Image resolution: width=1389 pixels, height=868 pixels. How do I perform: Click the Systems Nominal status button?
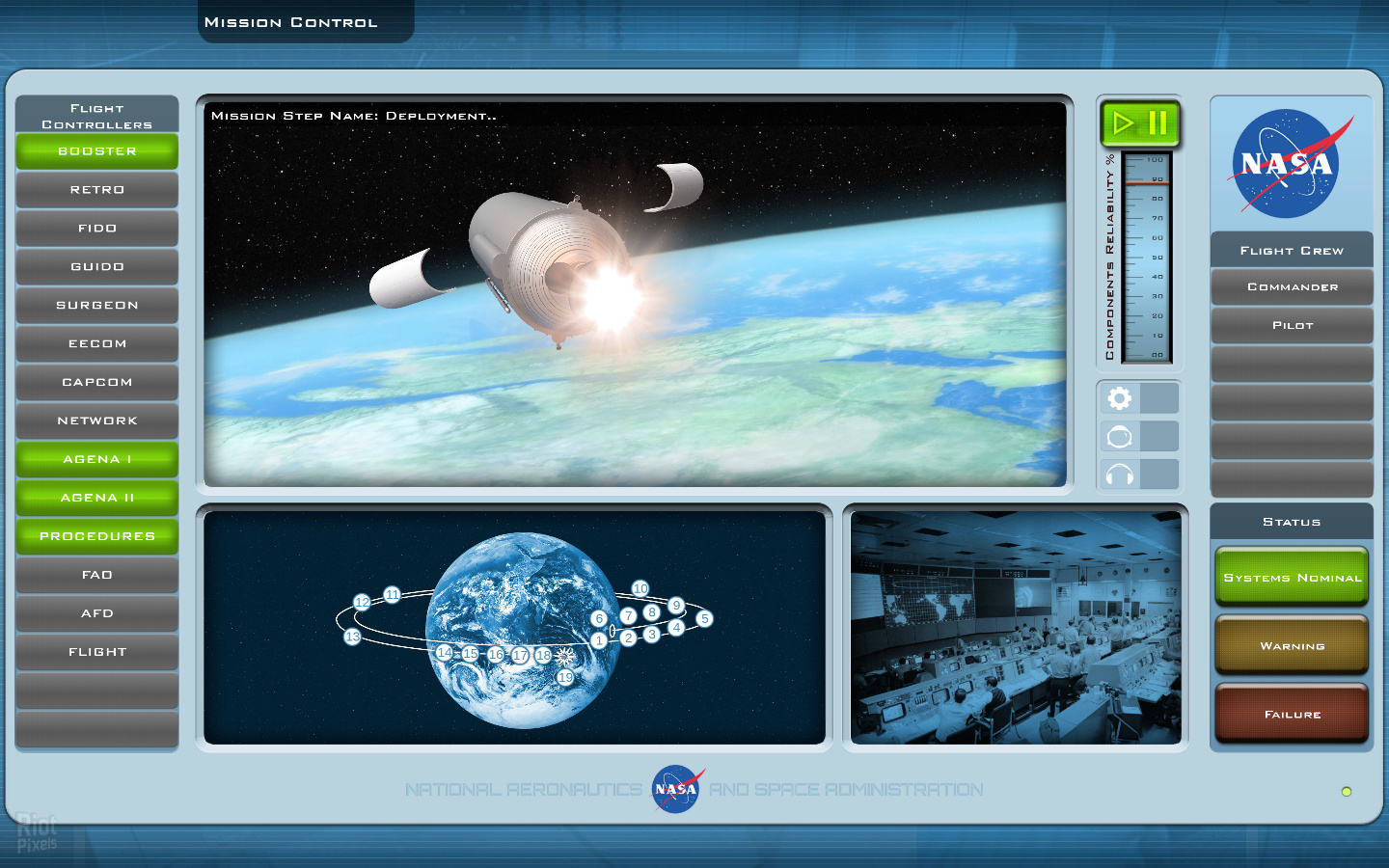1292,577
